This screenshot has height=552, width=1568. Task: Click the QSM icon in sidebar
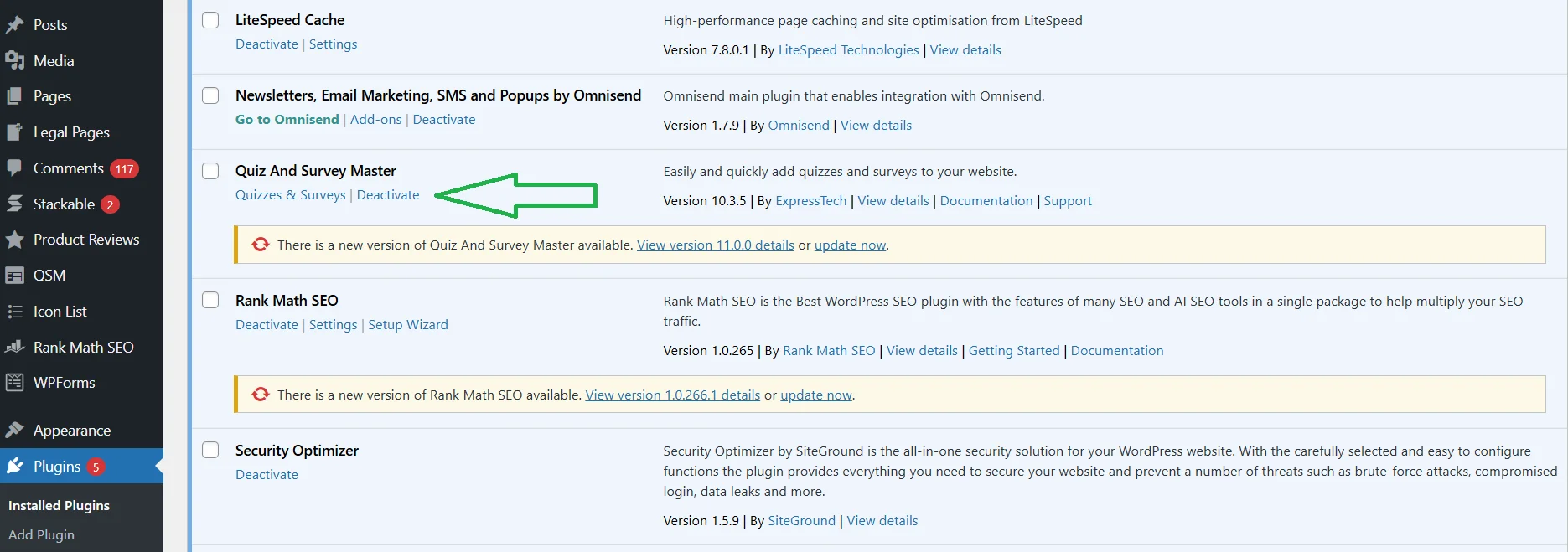pos(15,276)
